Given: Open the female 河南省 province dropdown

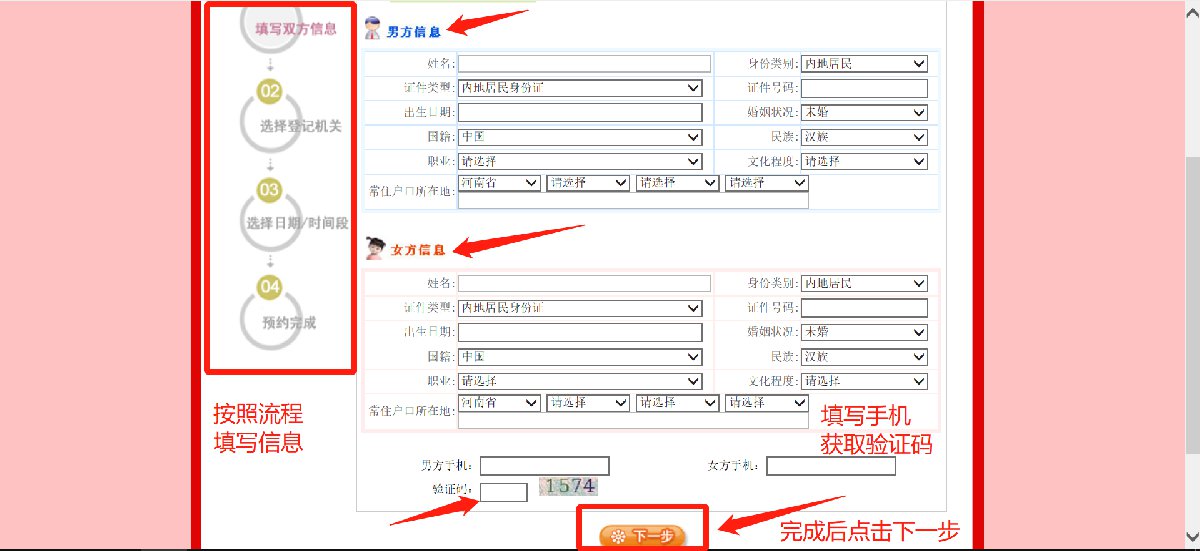Looking at the screenshot, I should (x=499, y=403).
